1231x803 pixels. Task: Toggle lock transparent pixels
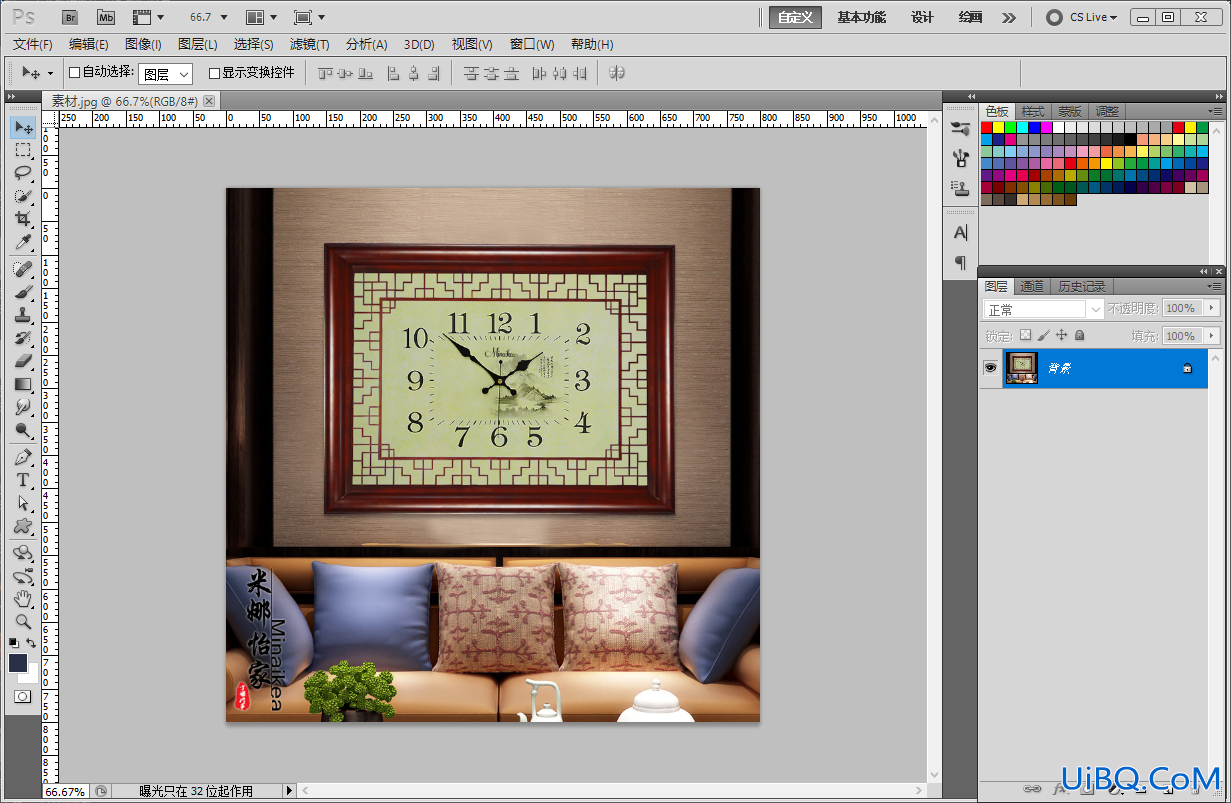[x=1025, y=336]
